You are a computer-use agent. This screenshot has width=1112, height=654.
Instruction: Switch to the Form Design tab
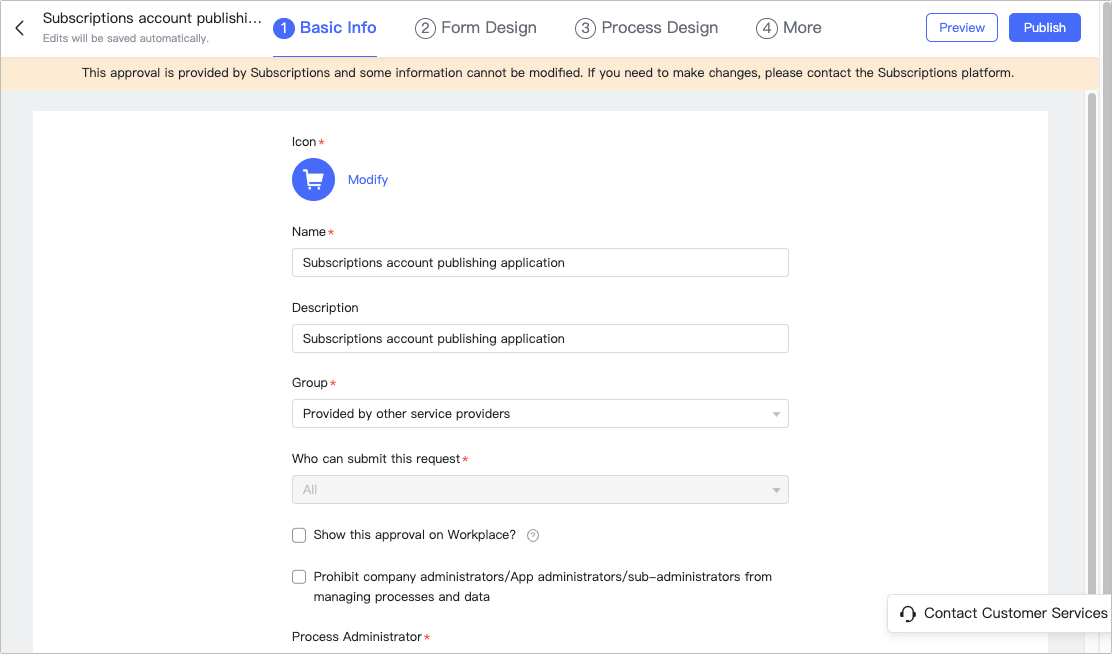[x=476, y=28]
